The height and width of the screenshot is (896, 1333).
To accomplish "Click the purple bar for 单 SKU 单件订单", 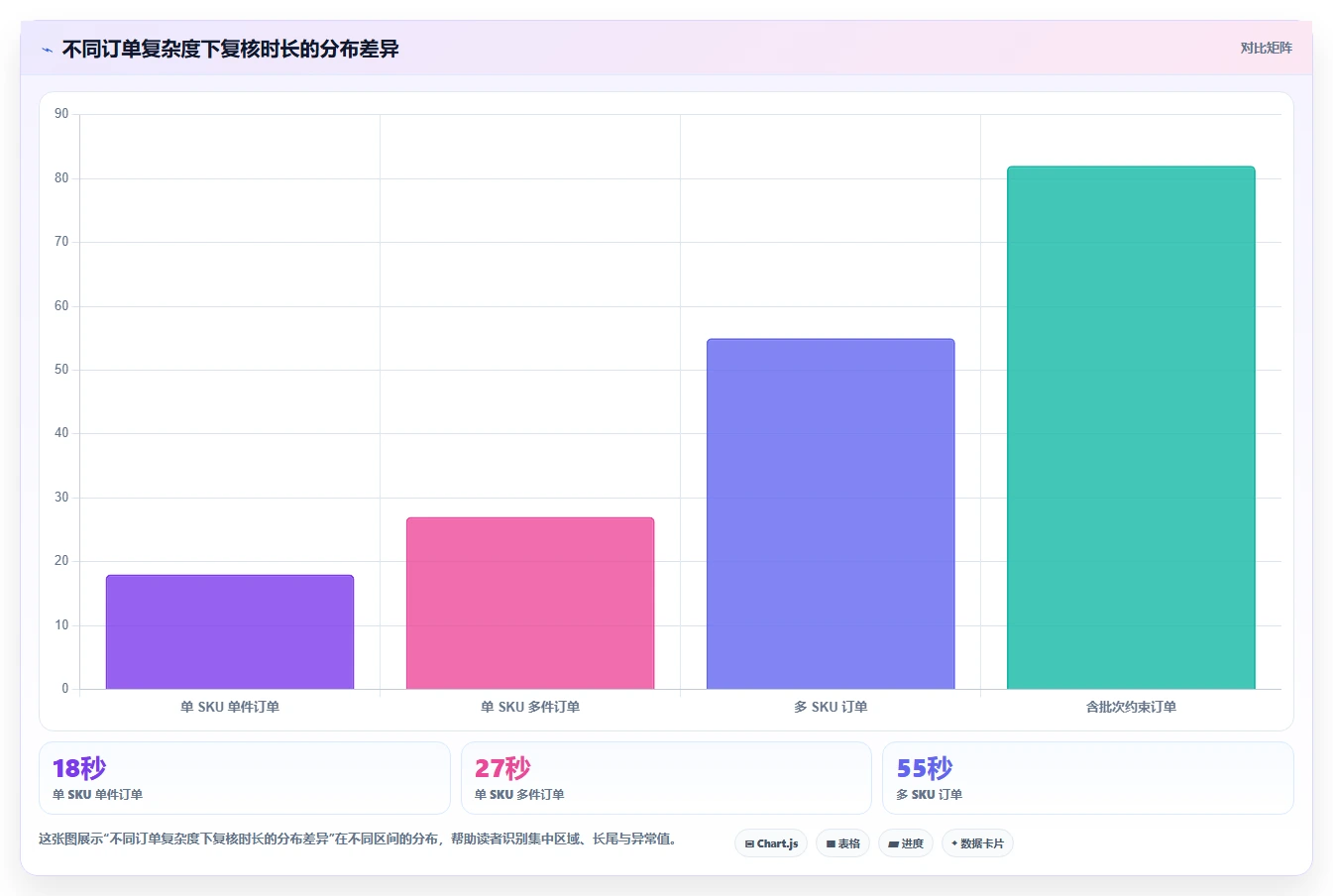I will pos(230,631).
